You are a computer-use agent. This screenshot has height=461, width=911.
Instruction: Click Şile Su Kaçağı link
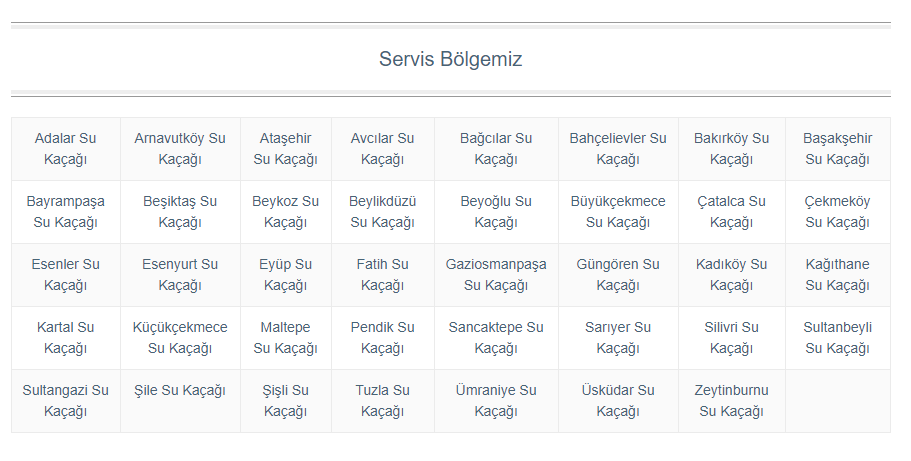tap(180, 390)
